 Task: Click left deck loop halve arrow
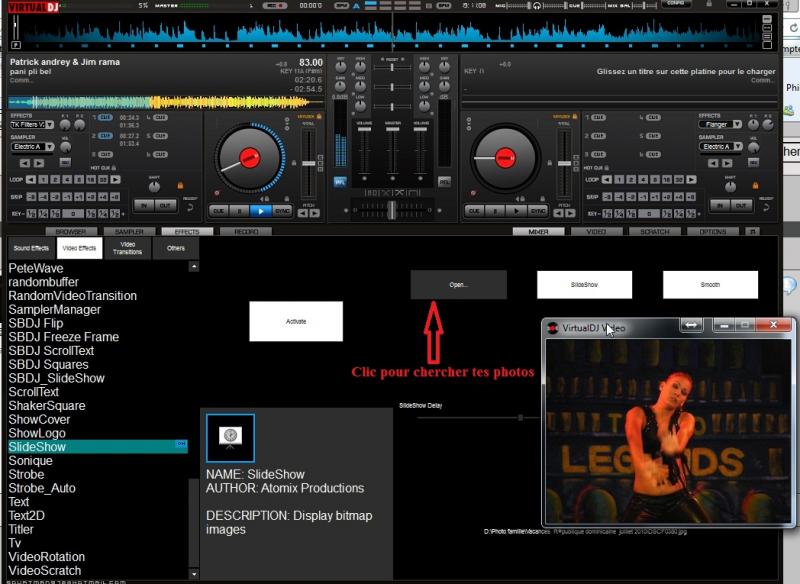(x=31, y=180)
